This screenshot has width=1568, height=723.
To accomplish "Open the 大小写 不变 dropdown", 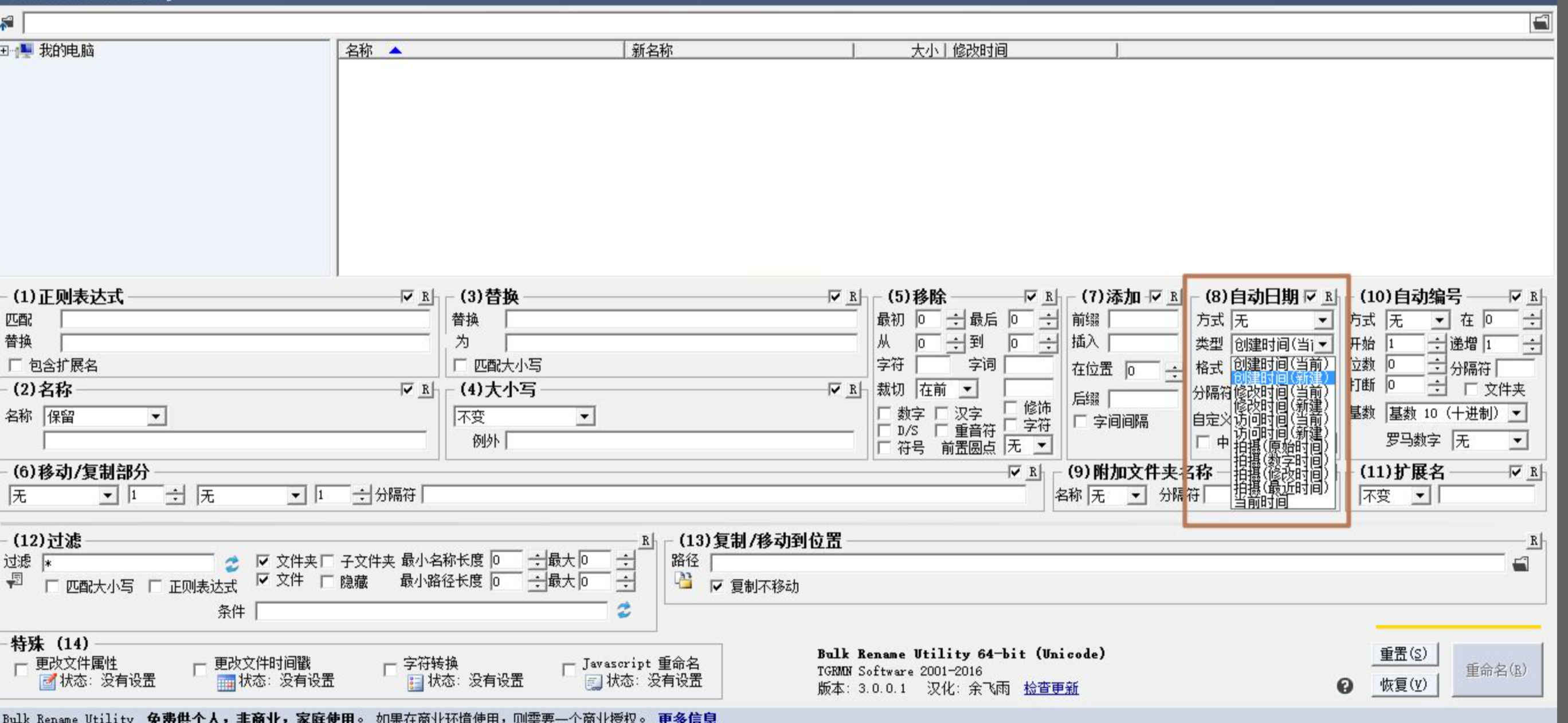I will [x=585, y=416].
